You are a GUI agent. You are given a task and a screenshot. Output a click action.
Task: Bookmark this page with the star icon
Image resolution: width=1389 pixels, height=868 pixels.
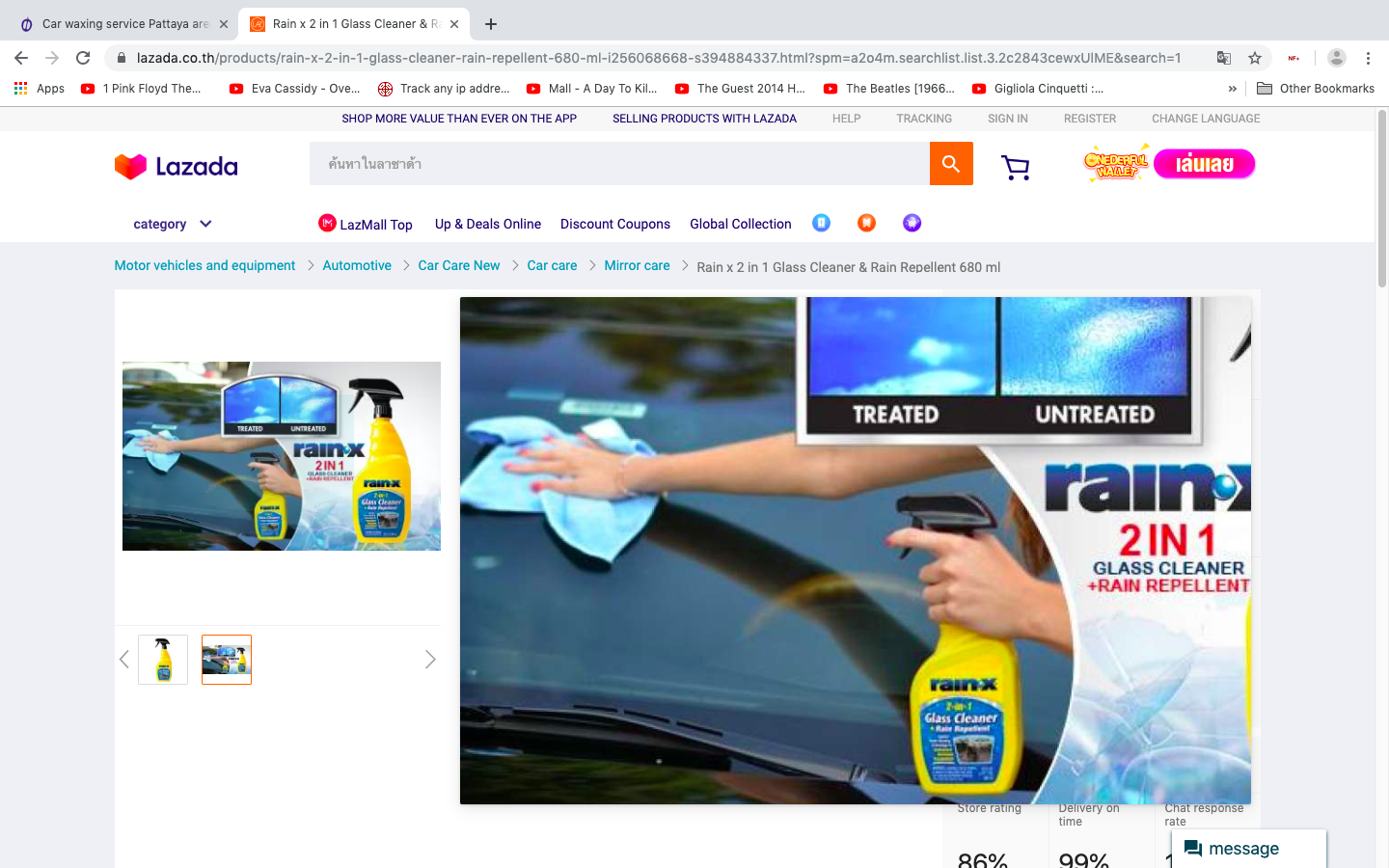[x=1255, y=58]
